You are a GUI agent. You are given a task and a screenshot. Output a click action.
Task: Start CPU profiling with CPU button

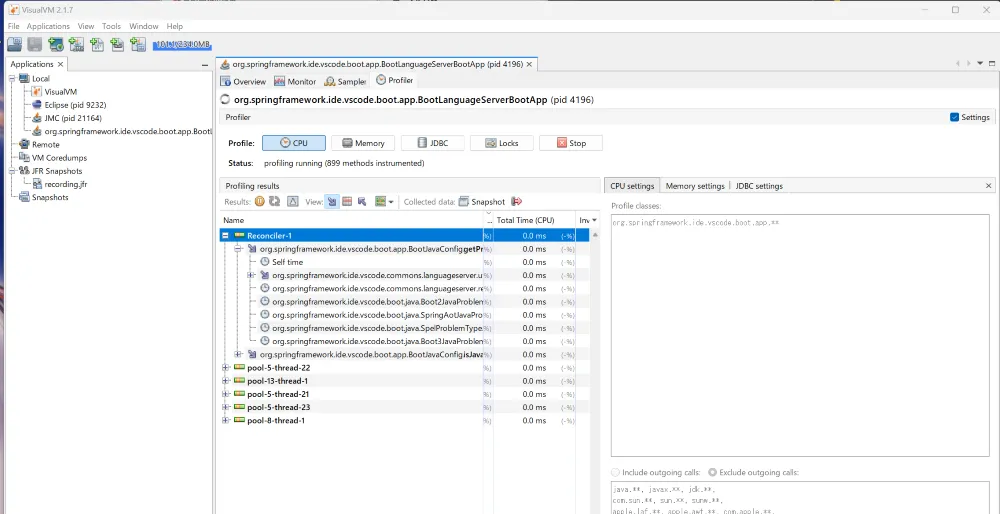click(x=294, y=143)
